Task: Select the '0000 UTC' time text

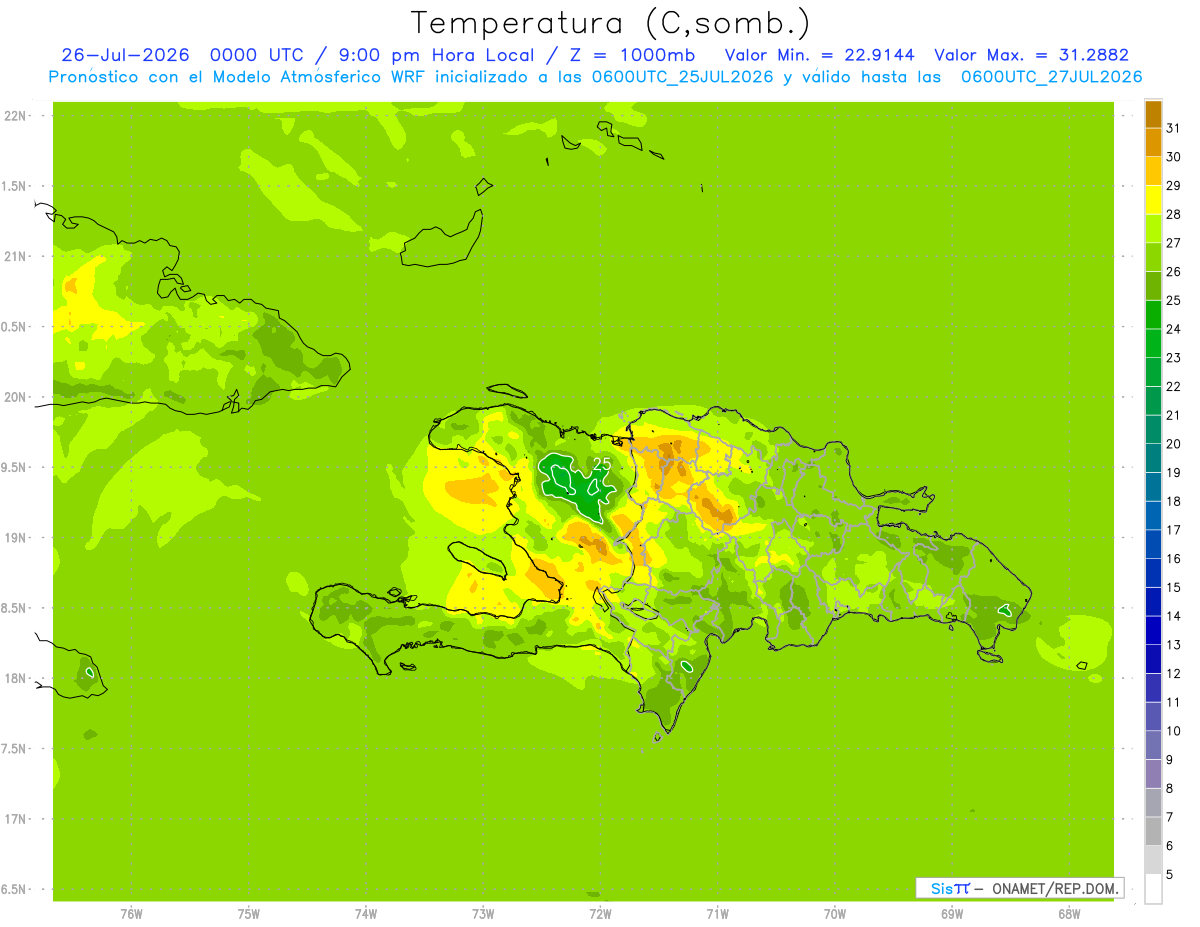Action: (259, 54)
